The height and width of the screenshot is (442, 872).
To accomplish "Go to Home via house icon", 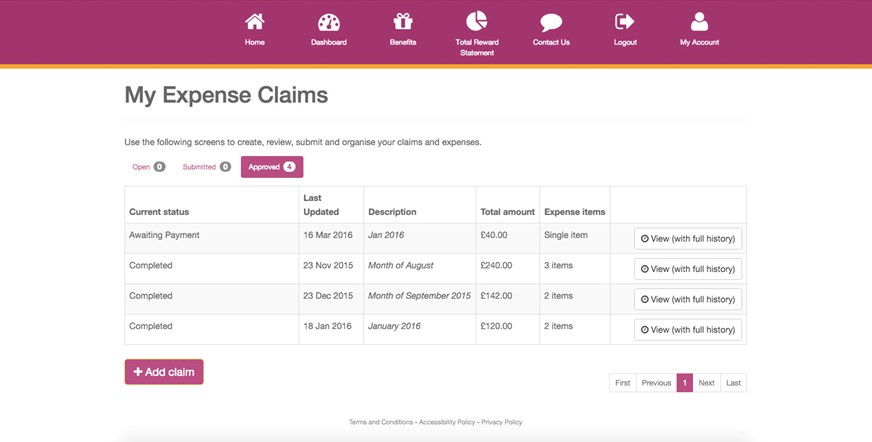I will 255,22.
